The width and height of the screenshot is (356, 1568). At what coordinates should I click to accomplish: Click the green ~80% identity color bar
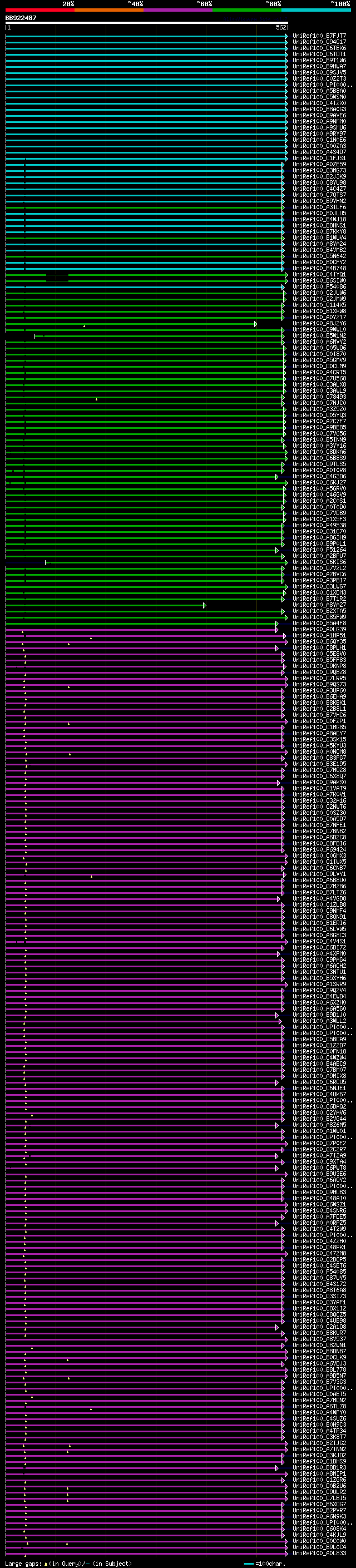pos(247,10)
